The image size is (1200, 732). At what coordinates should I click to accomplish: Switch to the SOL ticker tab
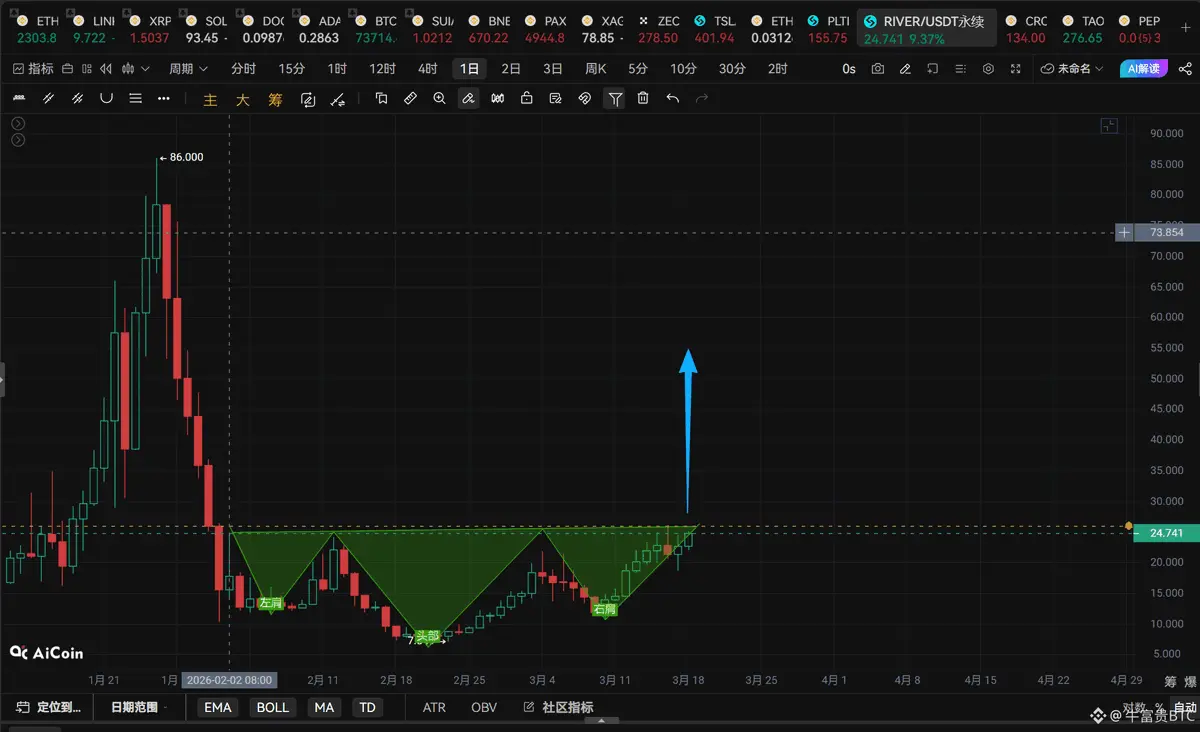[208, 29]
